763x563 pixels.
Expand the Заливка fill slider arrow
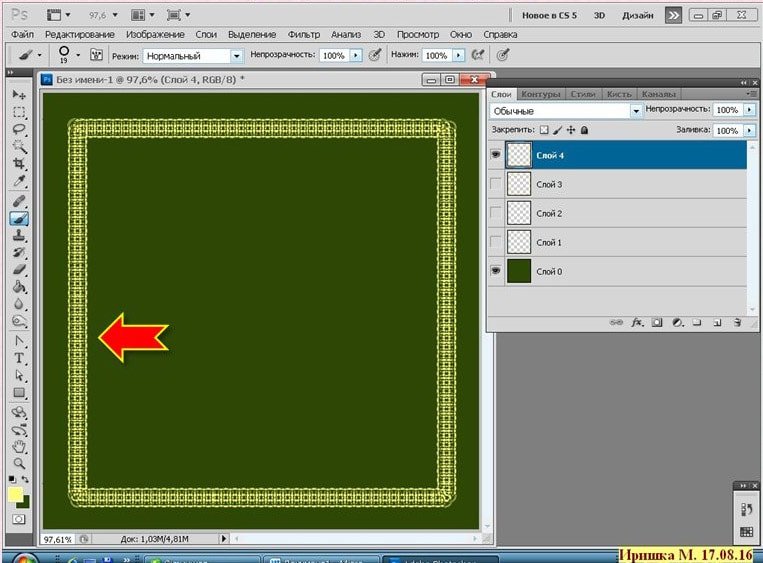tap(749, 131)
